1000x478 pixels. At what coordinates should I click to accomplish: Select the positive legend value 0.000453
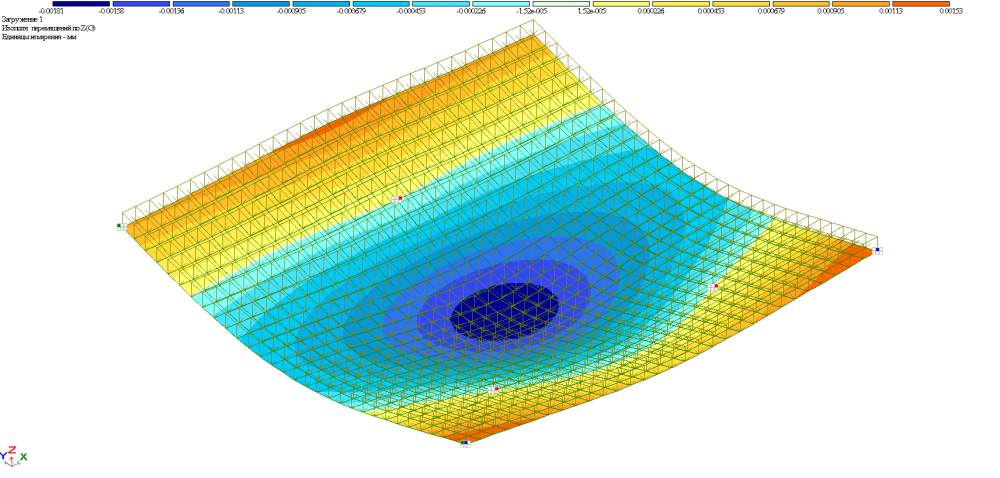pos(710,11)
